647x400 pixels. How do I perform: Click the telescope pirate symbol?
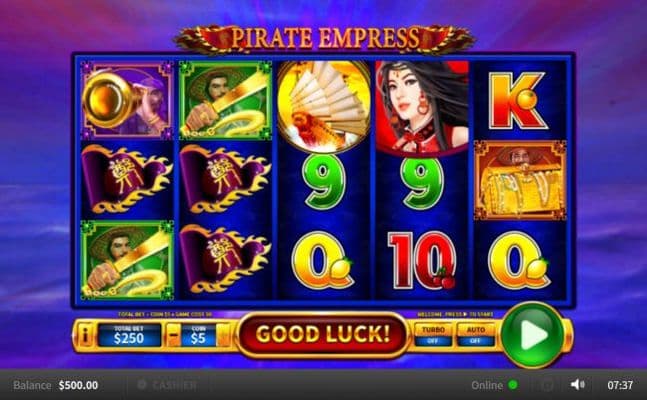tap(127, 100)
